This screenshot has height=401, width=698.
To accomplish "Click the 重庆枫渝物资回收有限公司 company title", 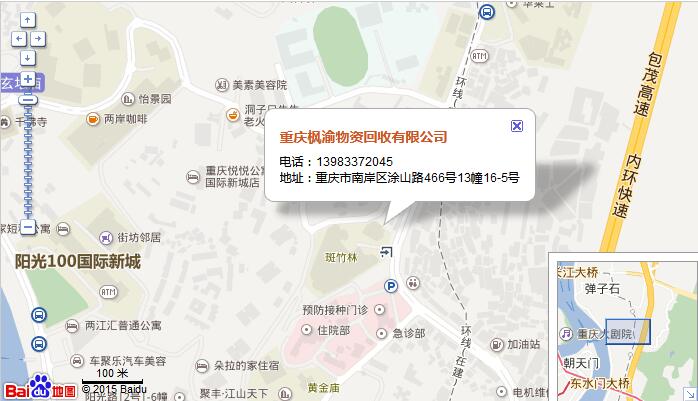I will pyautogui.click(x=363, y=137).
